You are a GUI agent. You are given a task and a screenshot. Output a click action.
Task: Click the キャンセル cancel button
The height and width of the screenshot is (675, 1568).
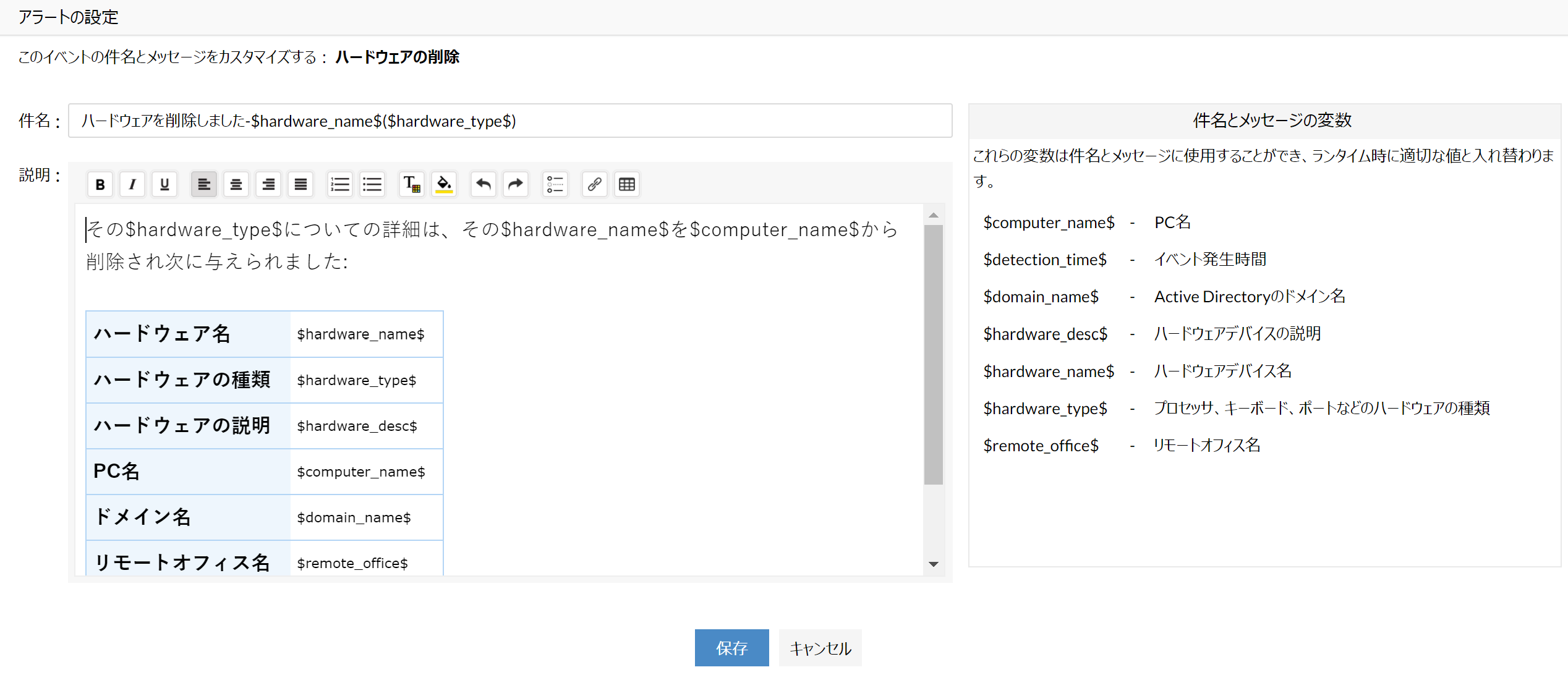820,648
